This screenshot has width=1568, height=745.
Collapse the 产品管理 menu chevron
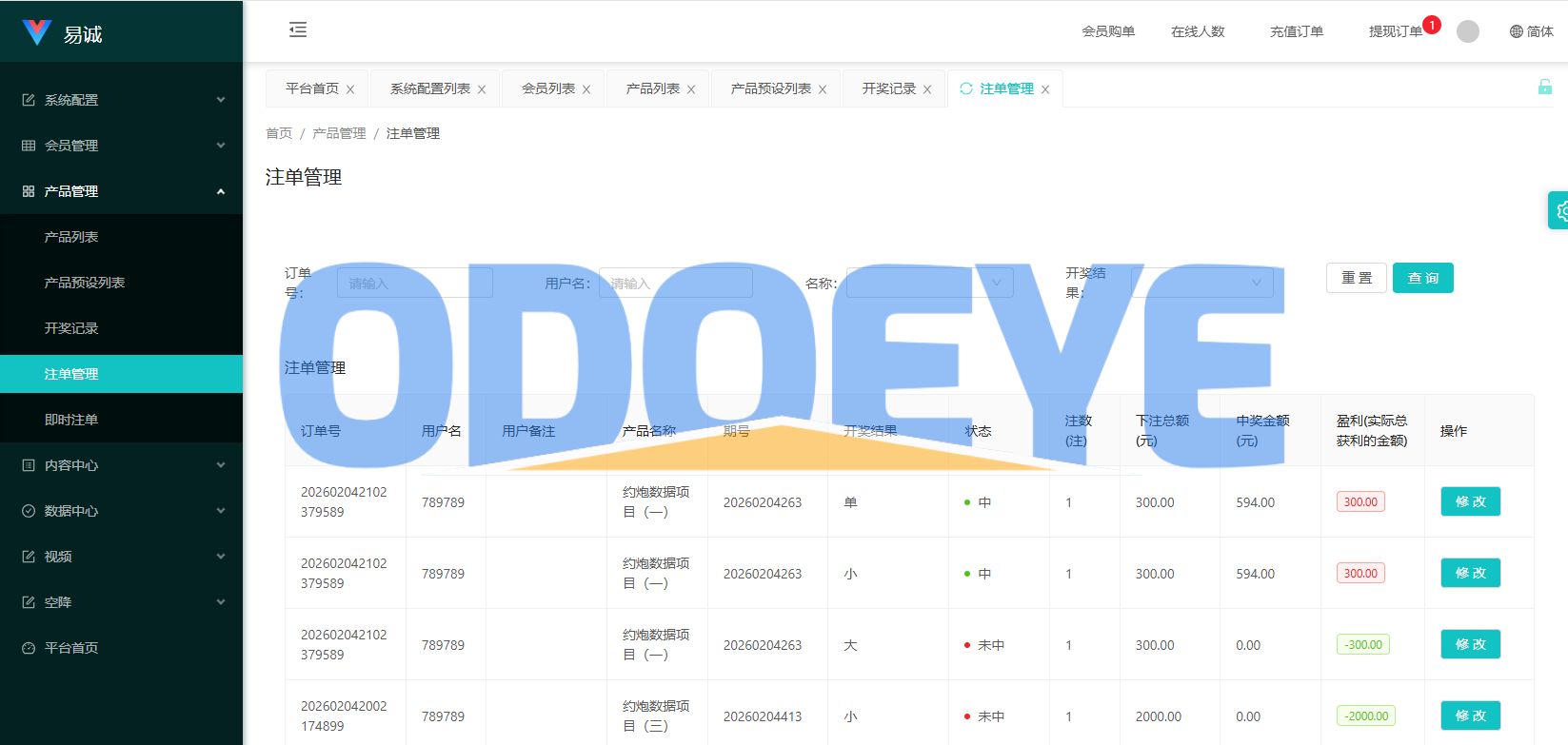(221, 191)
